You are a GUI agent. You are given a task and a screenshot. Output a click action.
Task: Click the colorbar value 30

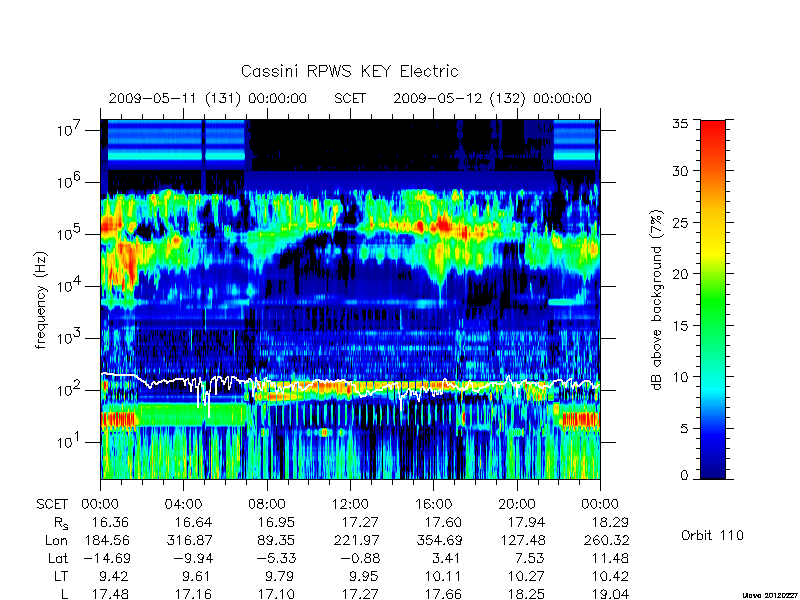680,171
